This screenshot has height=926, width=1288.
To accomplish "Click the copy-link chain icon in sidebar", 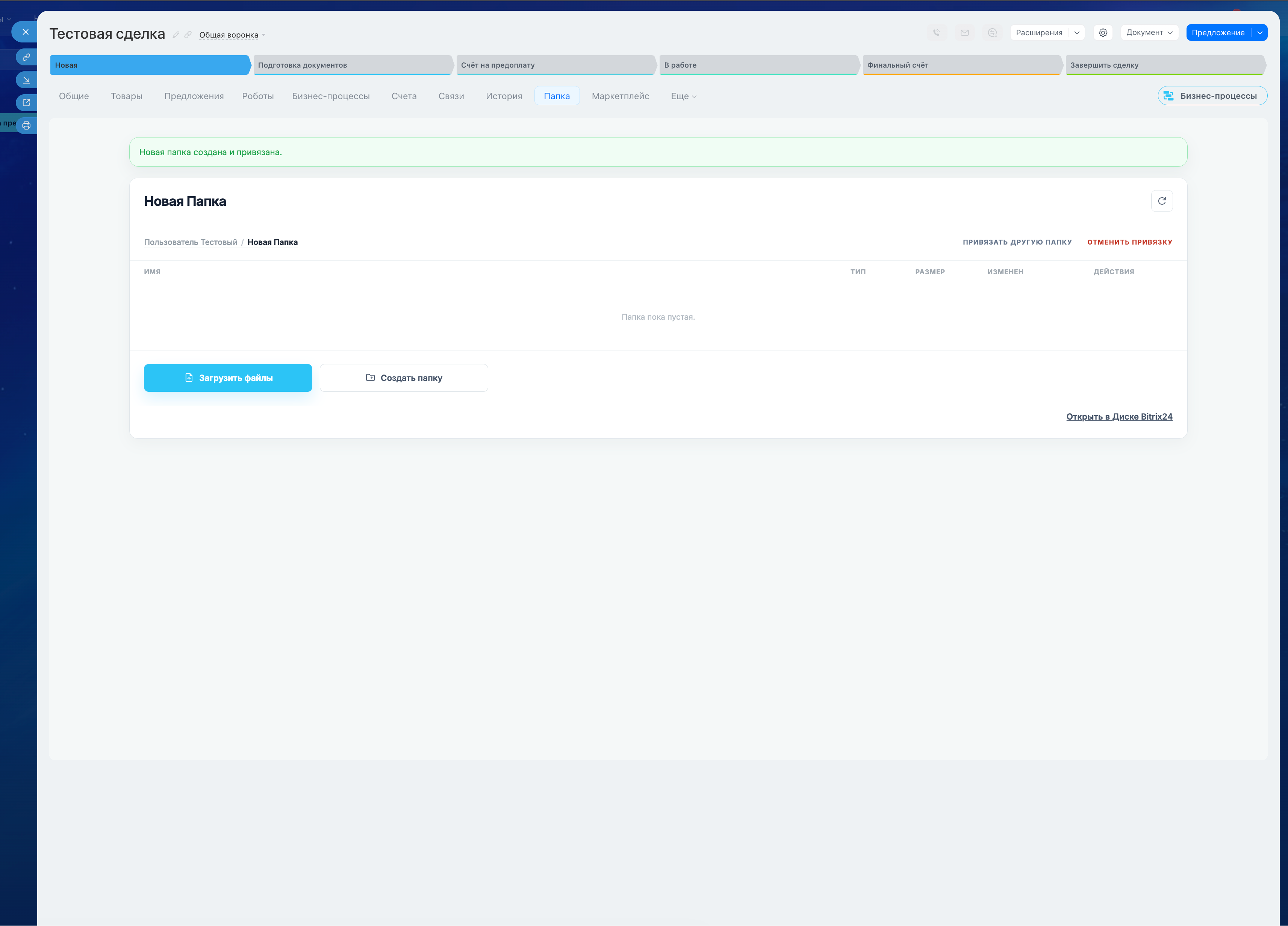I will (x=26, y=57).
